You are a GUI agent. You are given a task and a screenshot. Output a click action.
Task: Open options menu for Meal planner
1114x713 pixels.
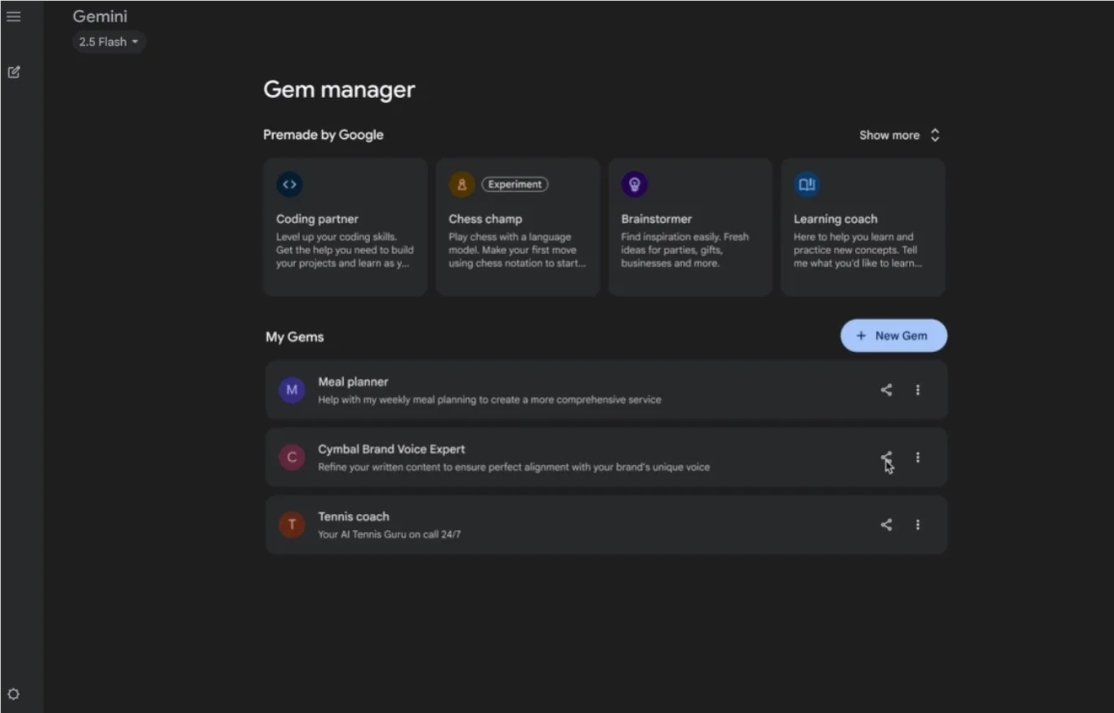pyautogui.click(x=918, y=390)
